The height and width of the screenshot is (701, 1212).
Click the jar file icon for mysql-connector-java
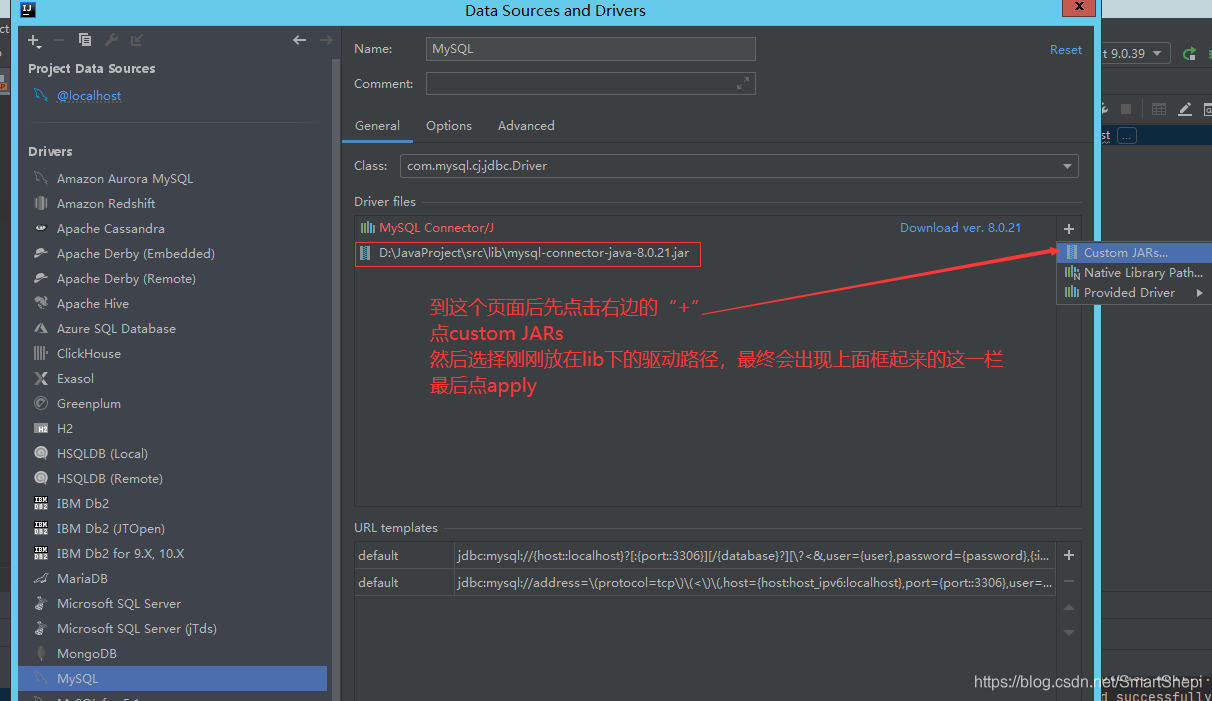pyautogui.click(x=366, y=254)
